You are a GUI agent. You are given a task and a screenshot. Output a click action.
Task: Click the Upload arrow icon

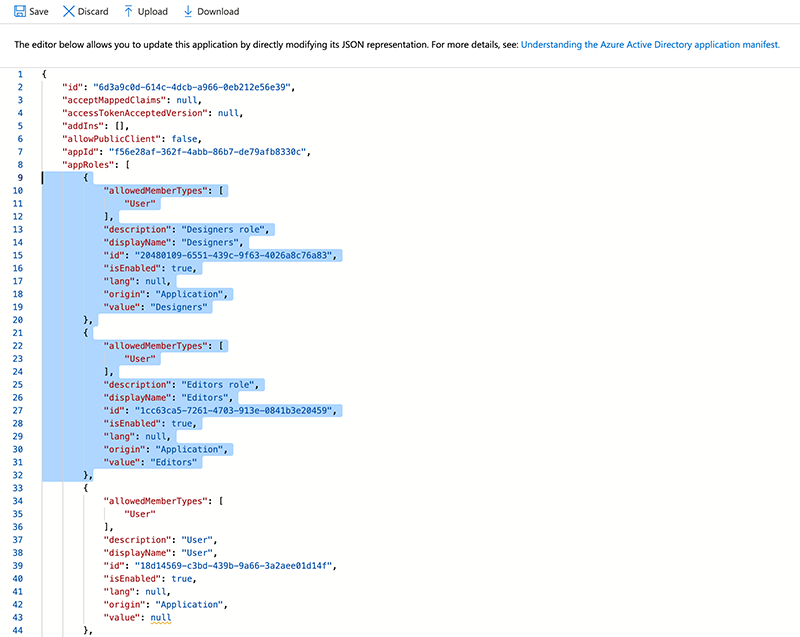(128, 11)
